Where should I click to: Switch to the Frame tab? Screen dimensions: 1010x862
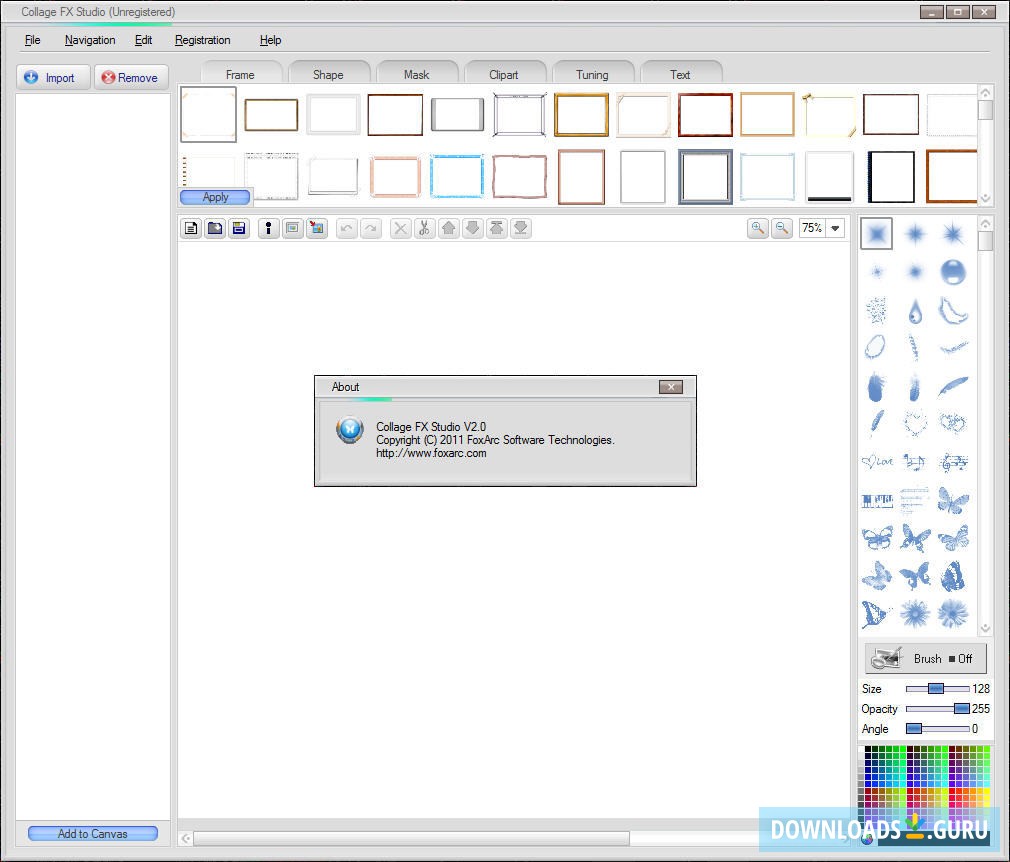[241, 74]
